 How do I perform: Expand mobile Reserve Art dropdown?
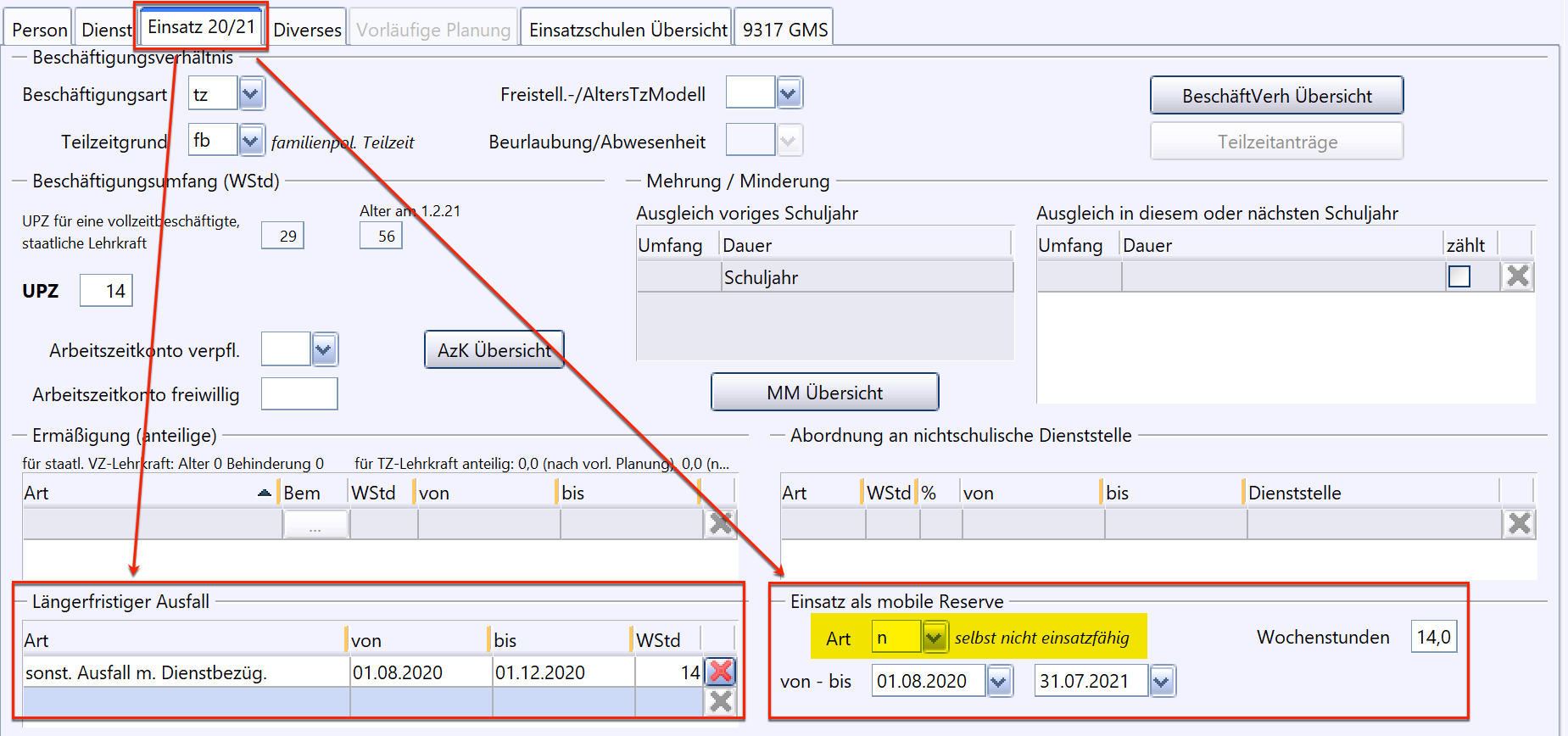[x=934, y=637]
